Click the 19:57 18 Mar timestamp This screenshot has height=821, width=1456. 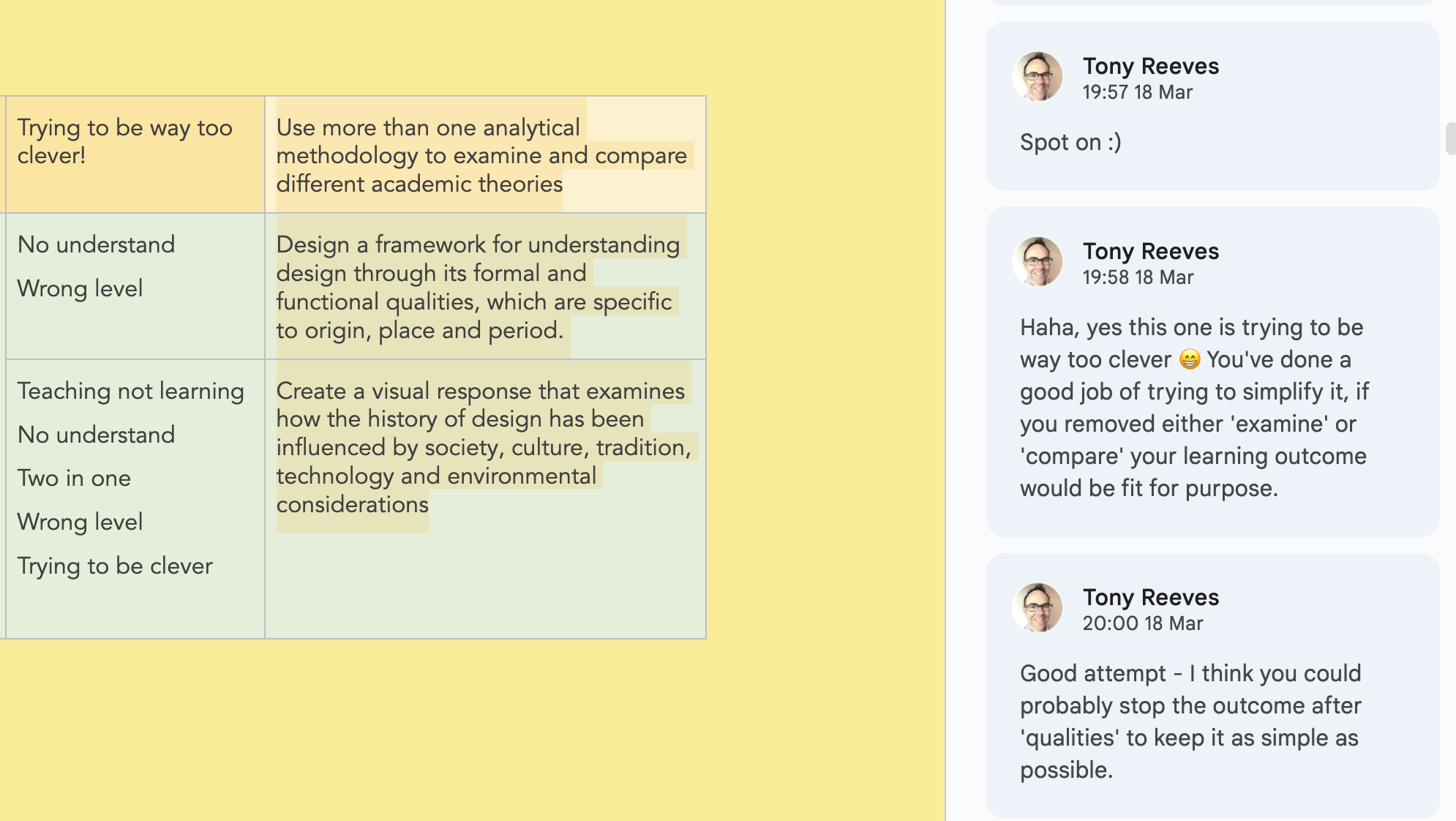click(x=1138, y=92)
